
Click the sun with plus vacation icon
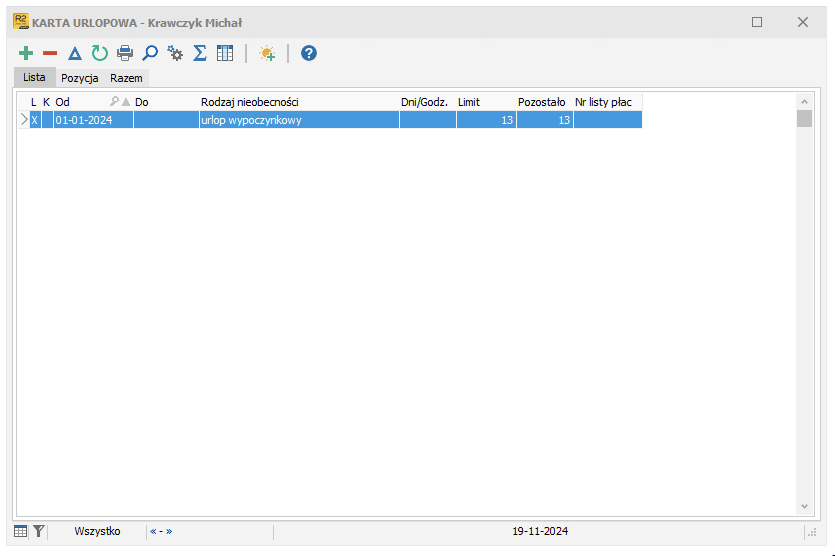[267, 53]
